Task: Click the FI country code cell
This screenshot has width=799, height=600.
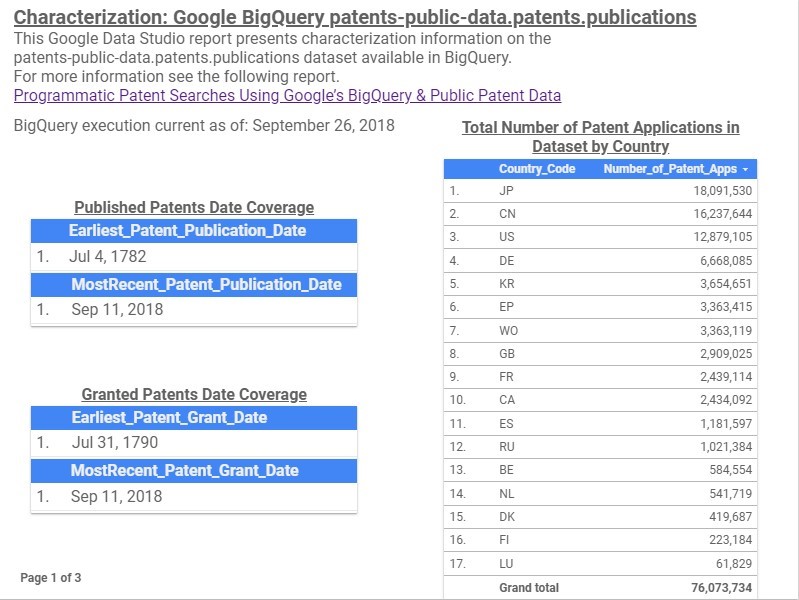Action: [x=504, y=539]
